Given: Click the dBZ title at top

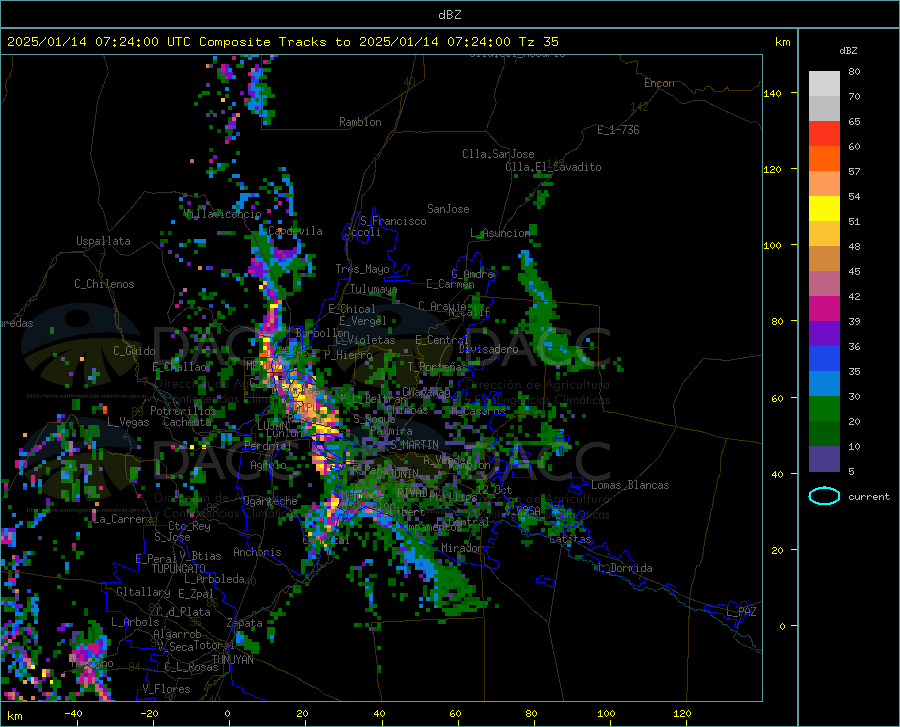Looking at the screenshot, I should pos(449,15).
